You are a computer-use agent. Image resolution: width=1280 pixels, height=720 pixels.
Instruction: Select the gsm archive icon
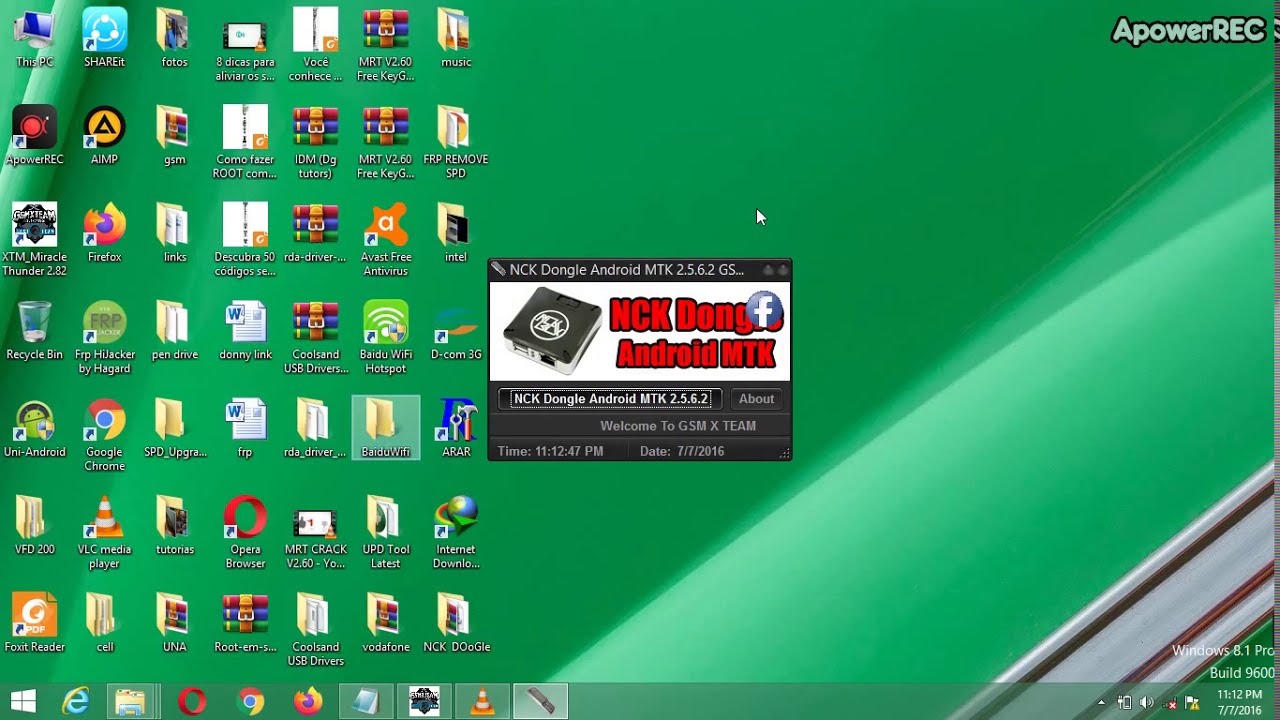pos(174,136)
